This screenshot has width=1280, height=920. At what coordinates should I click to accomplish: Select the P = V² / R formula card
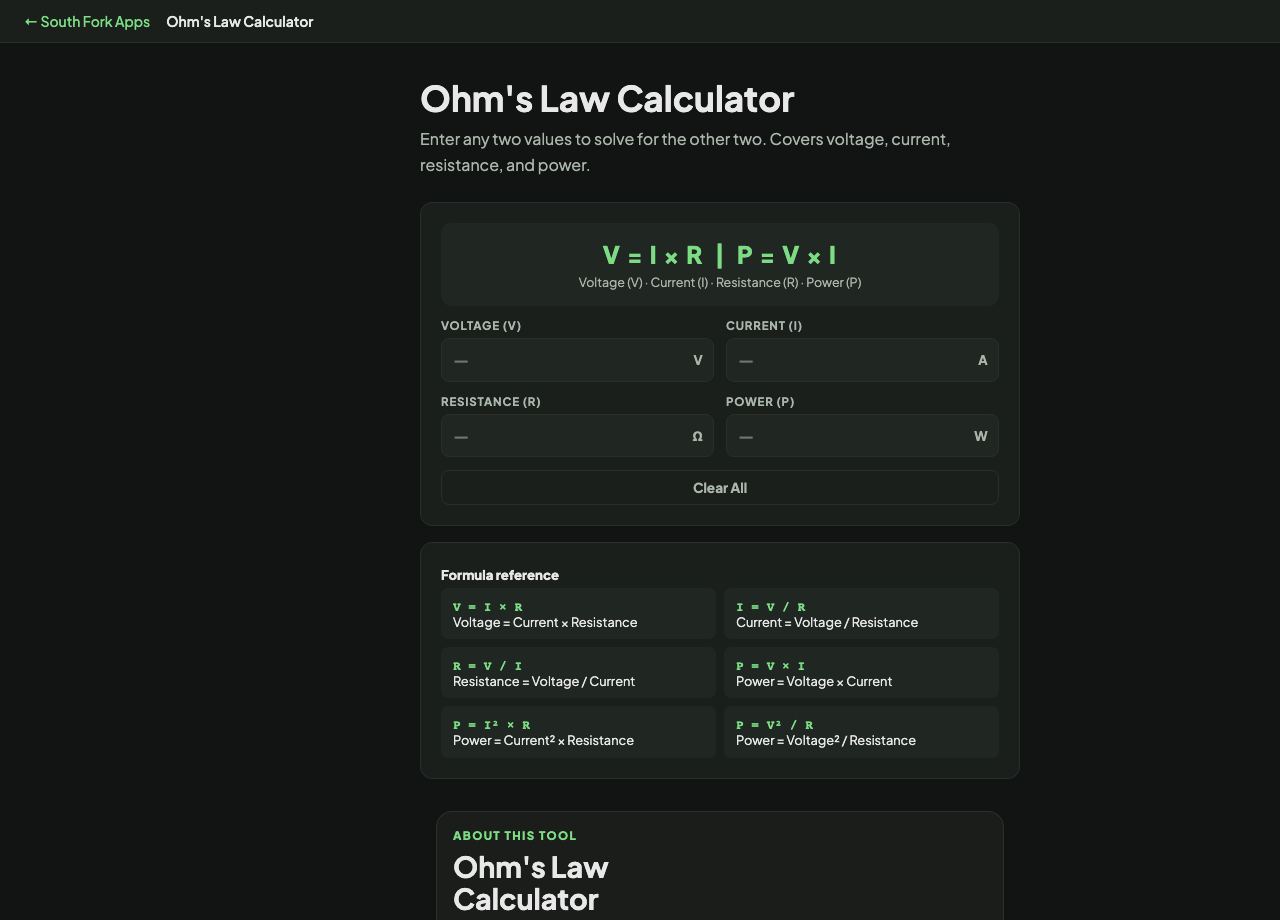pos(861,732)
